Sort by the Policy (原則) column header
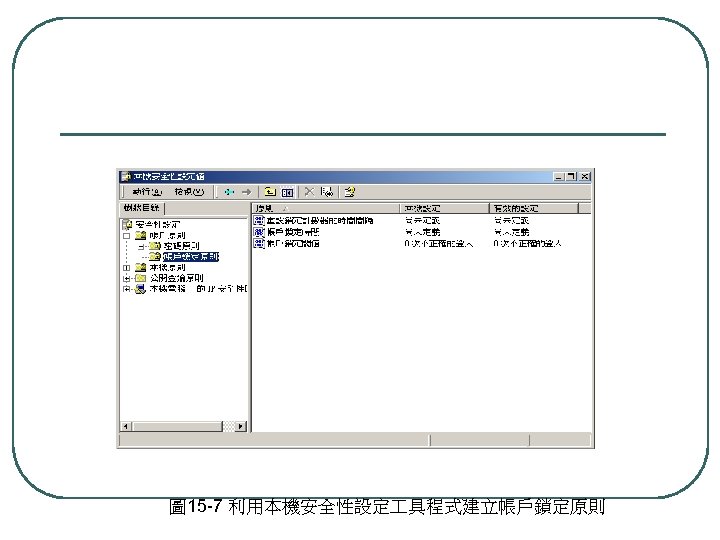Viewport: 720px width, 540px height. [326, 208]
